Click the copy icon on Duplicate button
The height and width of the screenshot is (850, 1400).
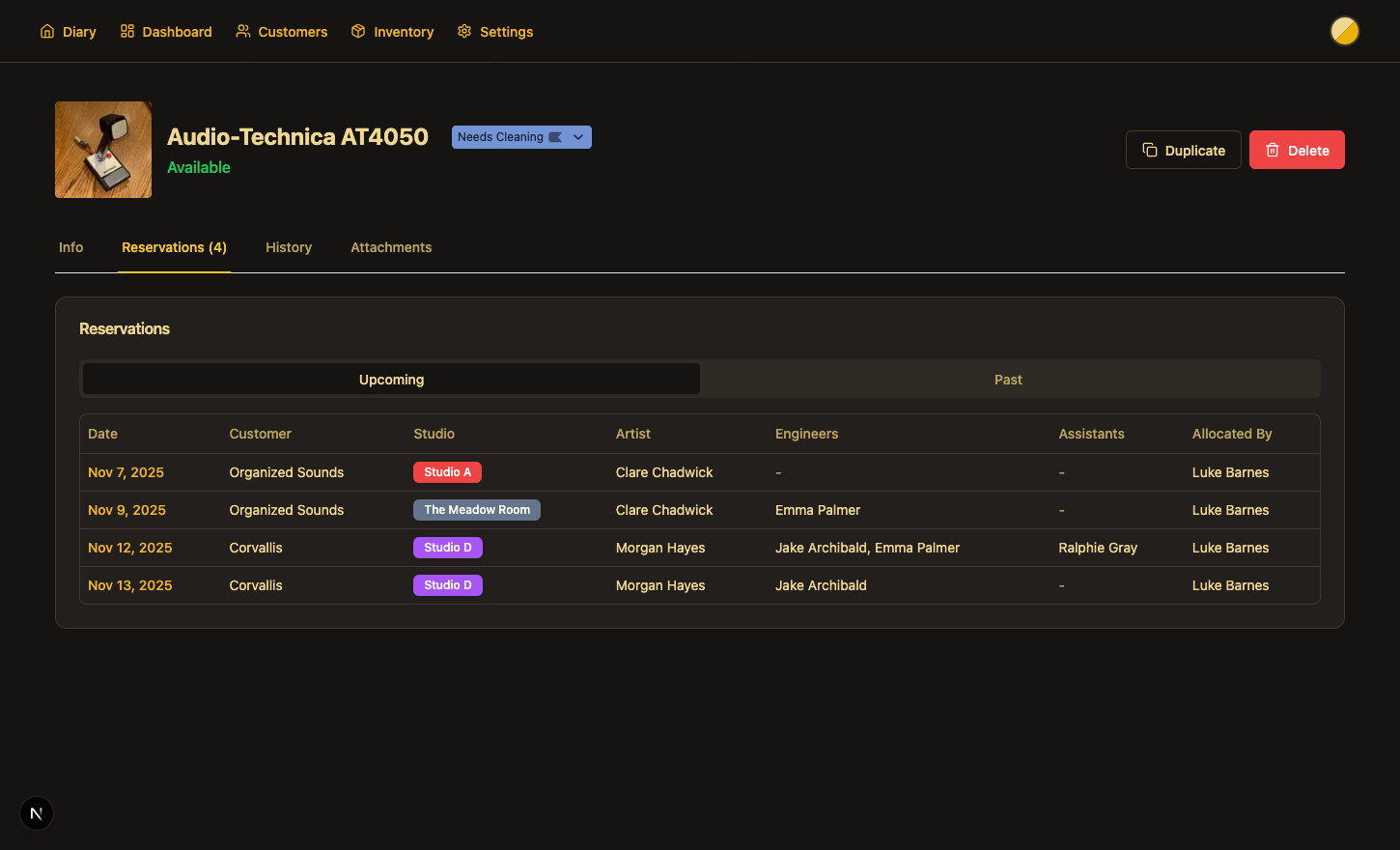click(1149, 150)
